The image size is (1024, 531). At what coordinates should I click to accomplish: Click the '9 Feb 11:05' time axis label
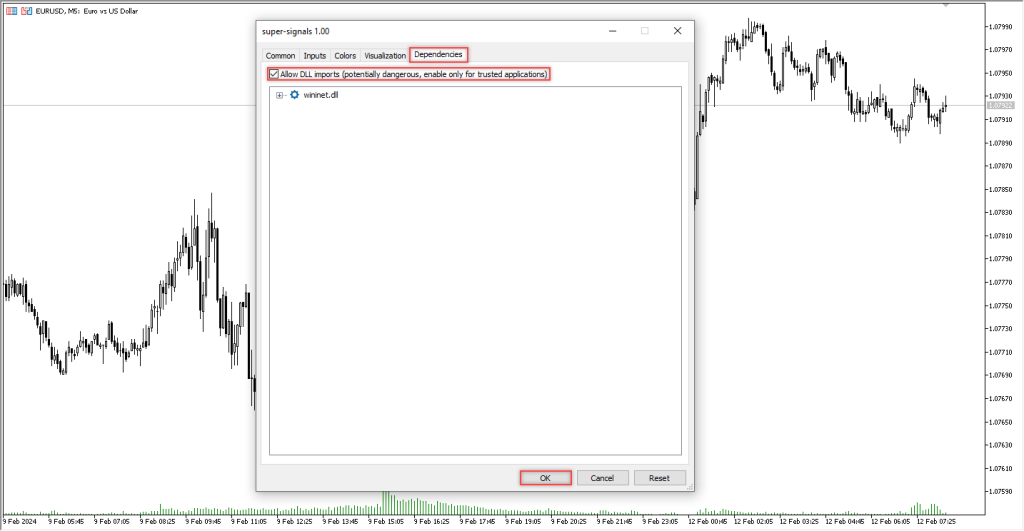pyautogui.click(x=249, y=521)
